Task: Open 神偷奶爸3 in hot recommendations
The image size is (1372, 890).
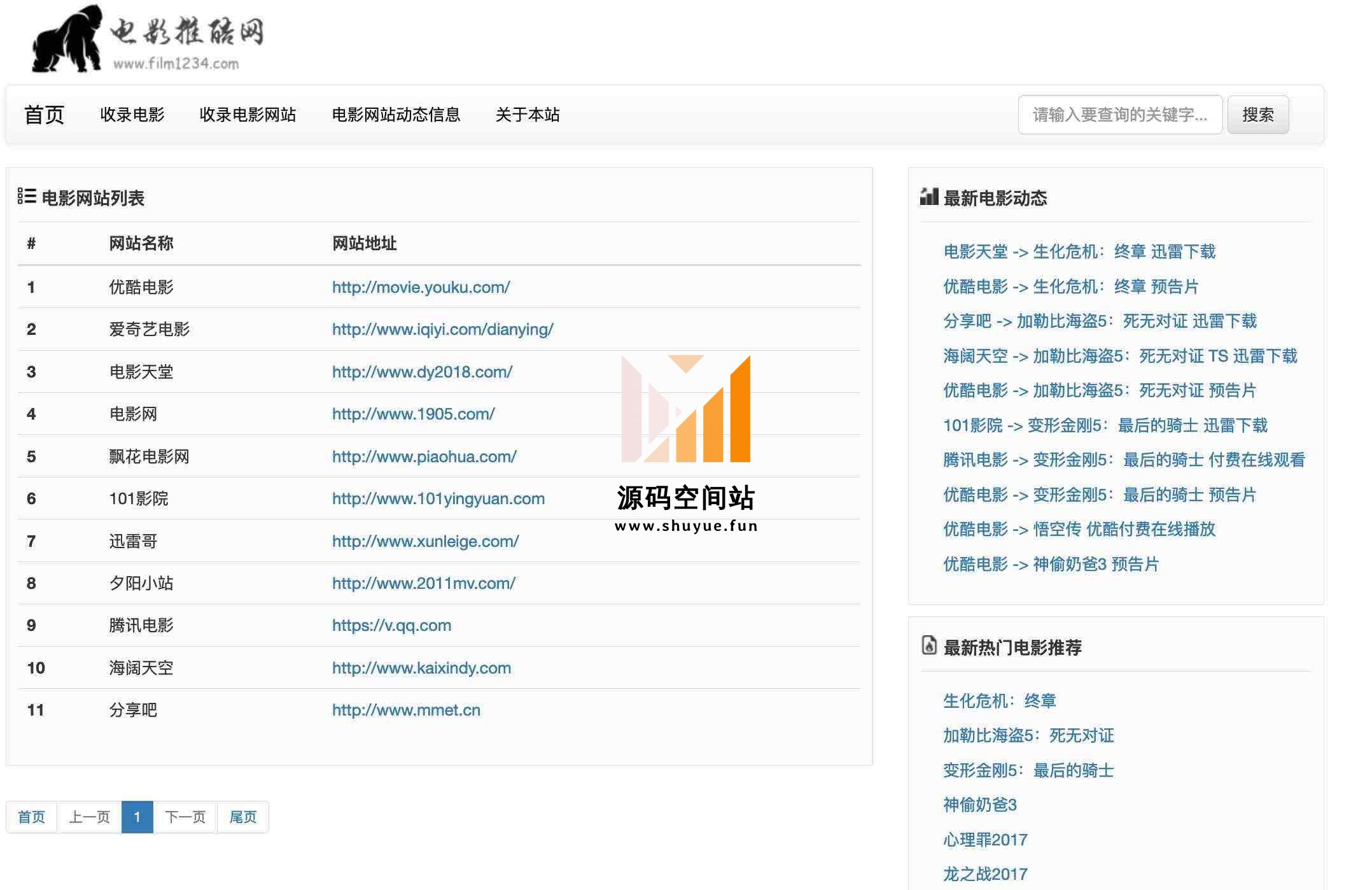Action: tap(980, 805)
